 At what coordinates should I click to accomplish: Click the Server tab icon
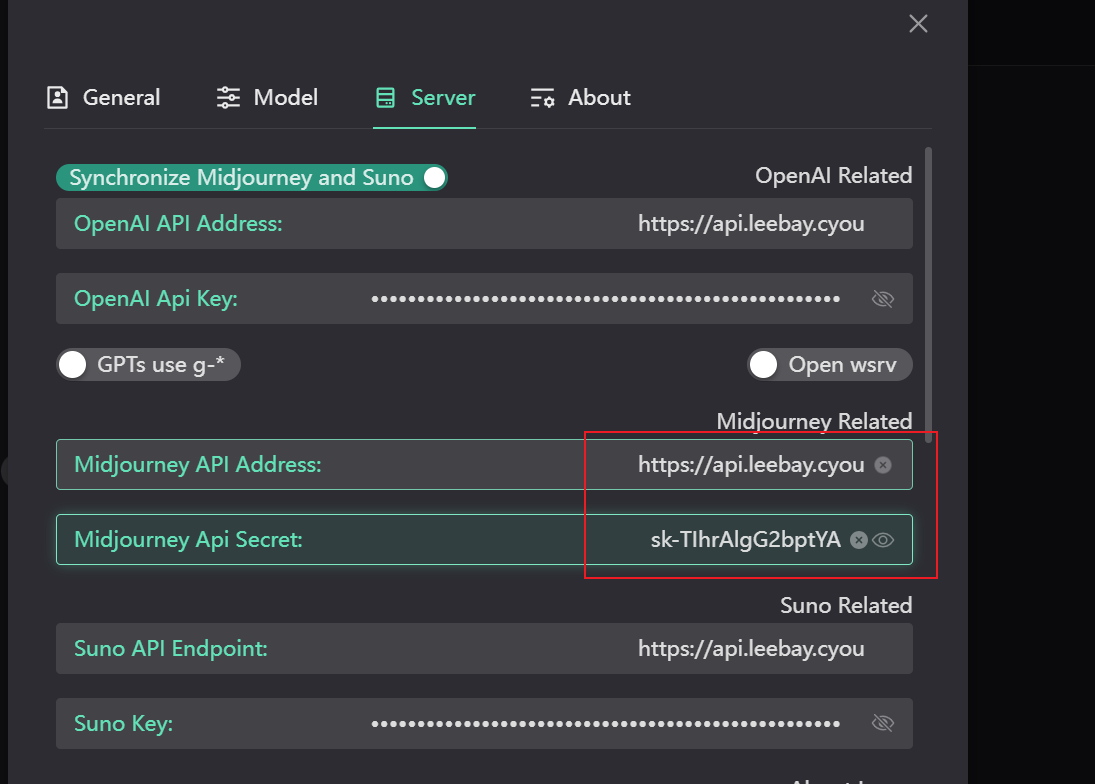tap(385, 98)
